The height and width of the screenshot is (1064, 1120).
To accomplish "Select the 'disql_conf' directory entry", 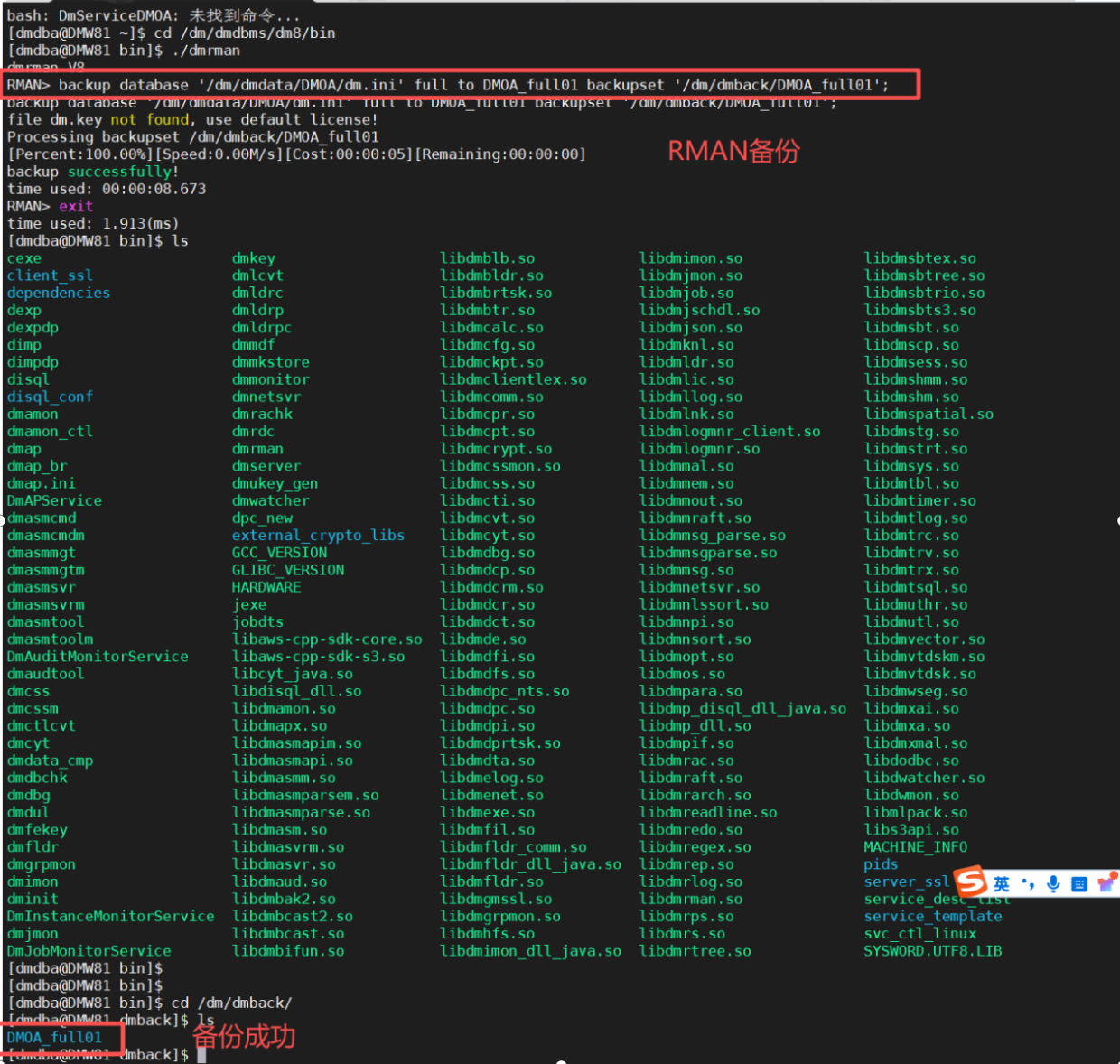I will point(50,397).
